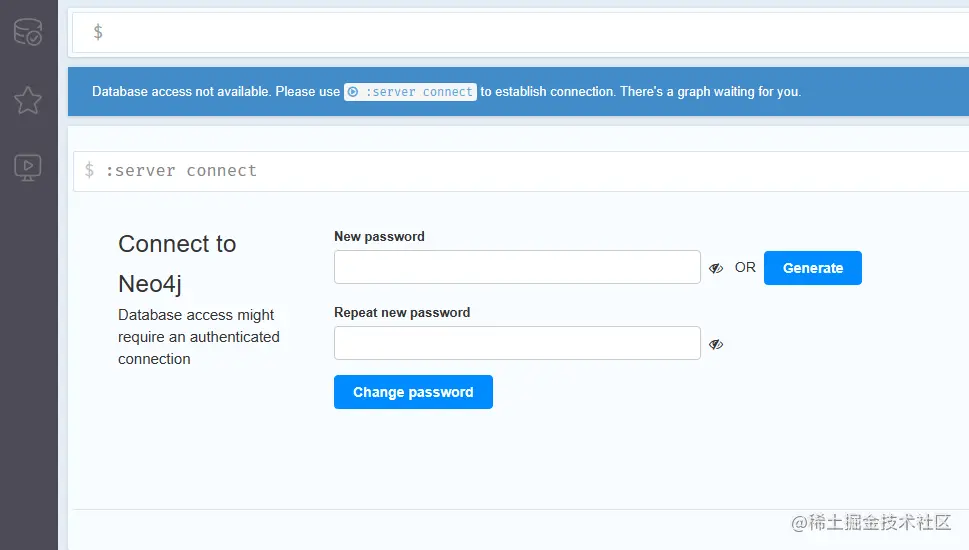Click the dollar prompt in the top editor
This screenshot has height=550, width=969.
98,32
